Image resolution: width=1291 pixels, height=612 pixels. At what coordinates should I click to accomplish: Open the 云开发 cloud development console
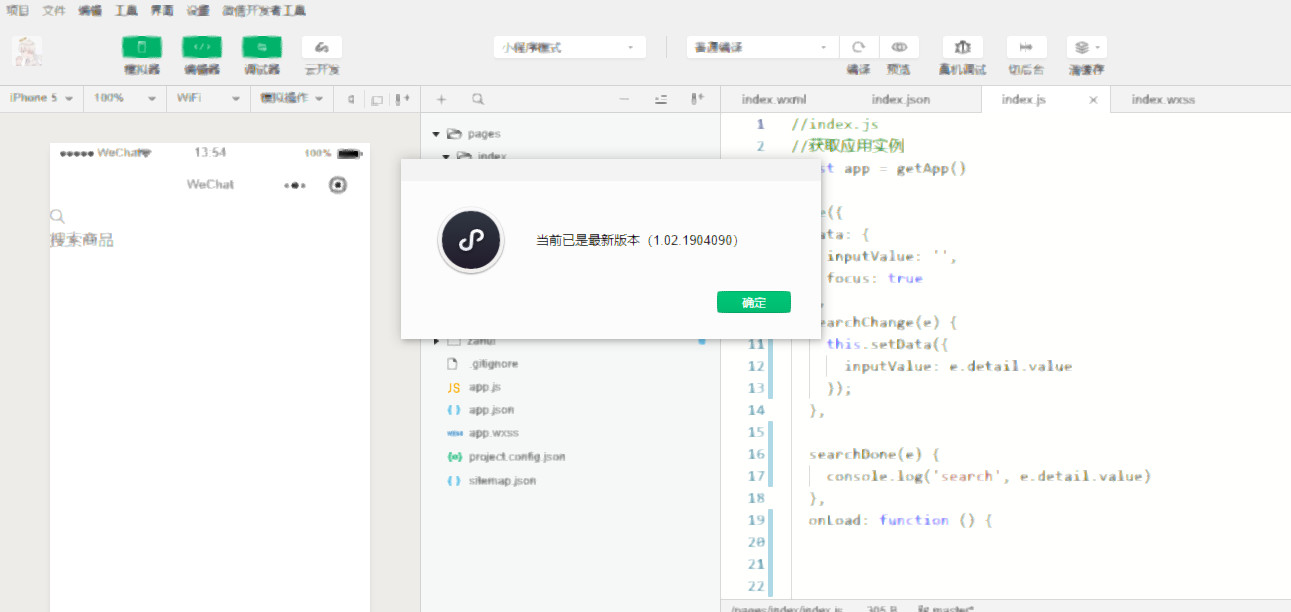click(322, 47)
